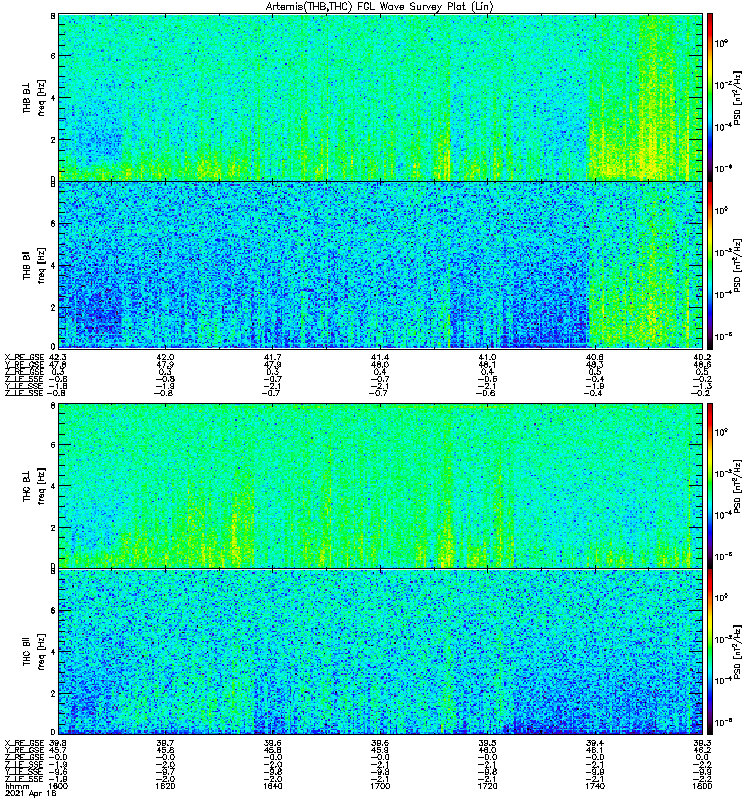This screenshot has width=750, height=800.
Task: Click the THC X_RE_GSE value 39.8
Action: click(x=58, y=743)
